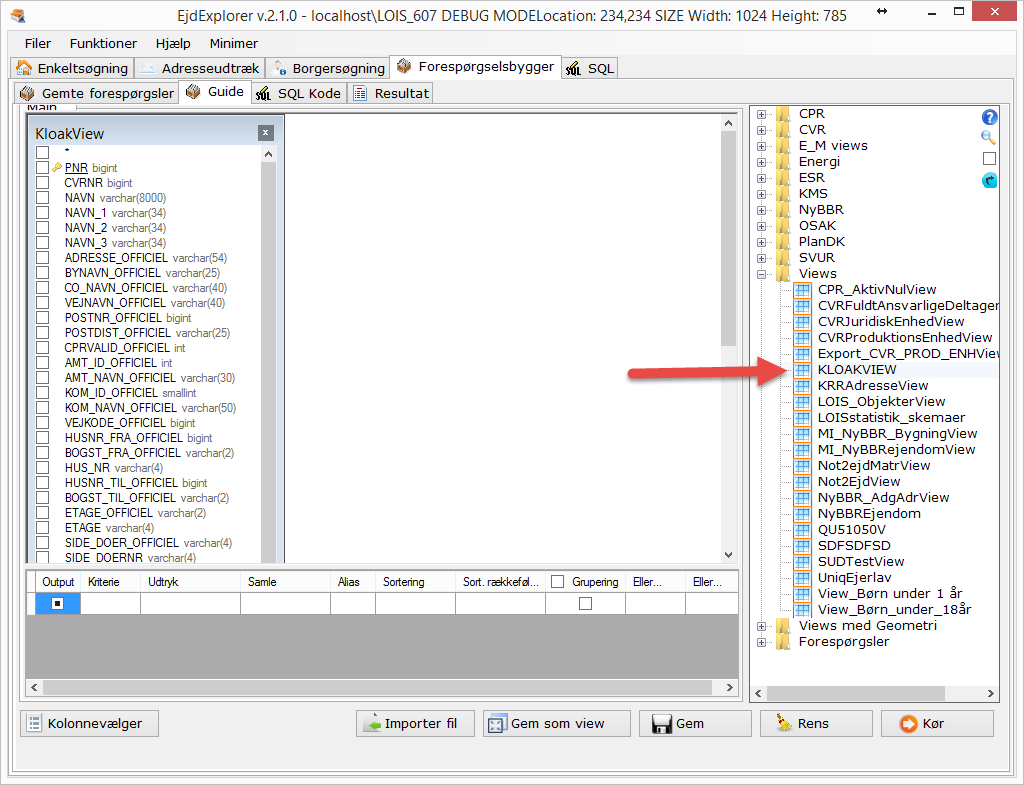
Task: Click the blue help question mark icon
Action: click(x=990, y=117)
